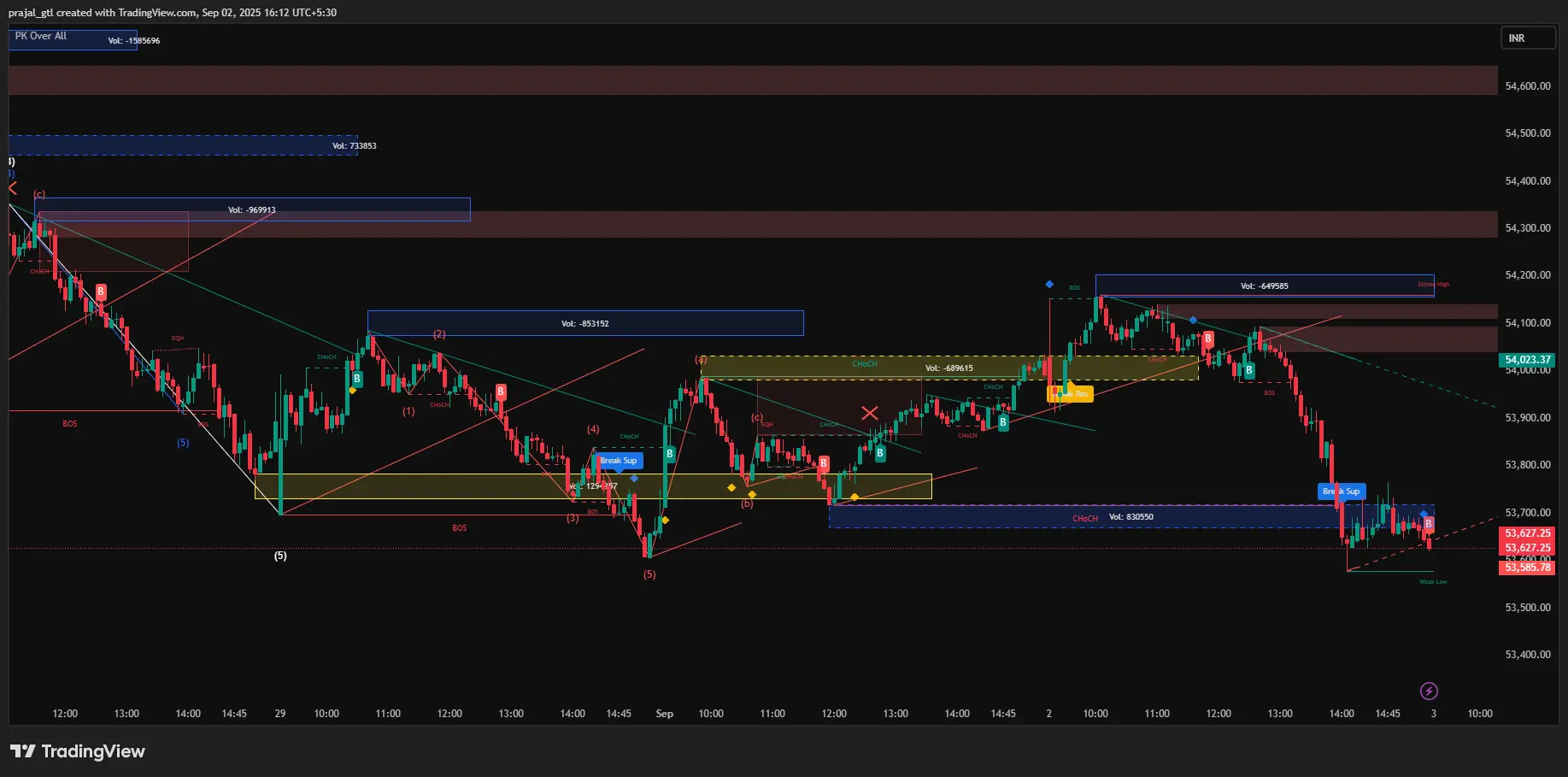Select the 54,500.00 price axis label
The image size is (1568, 777).
1528,133
